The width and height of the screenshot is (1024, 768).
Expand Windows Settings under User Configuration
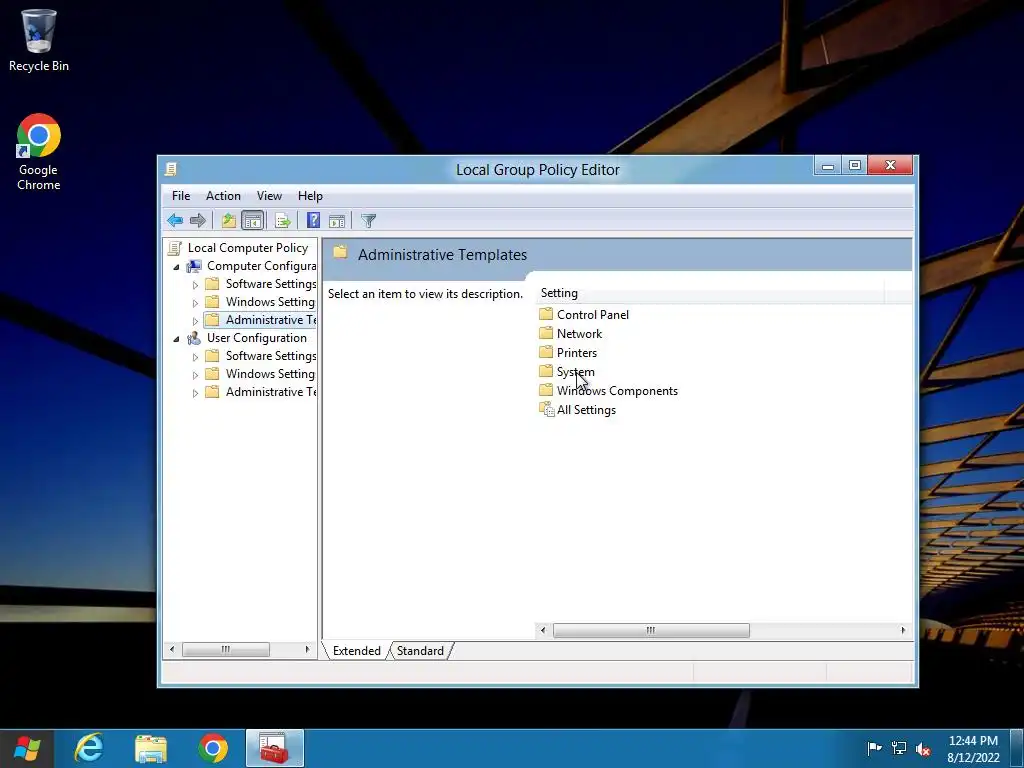click(195, 375)
